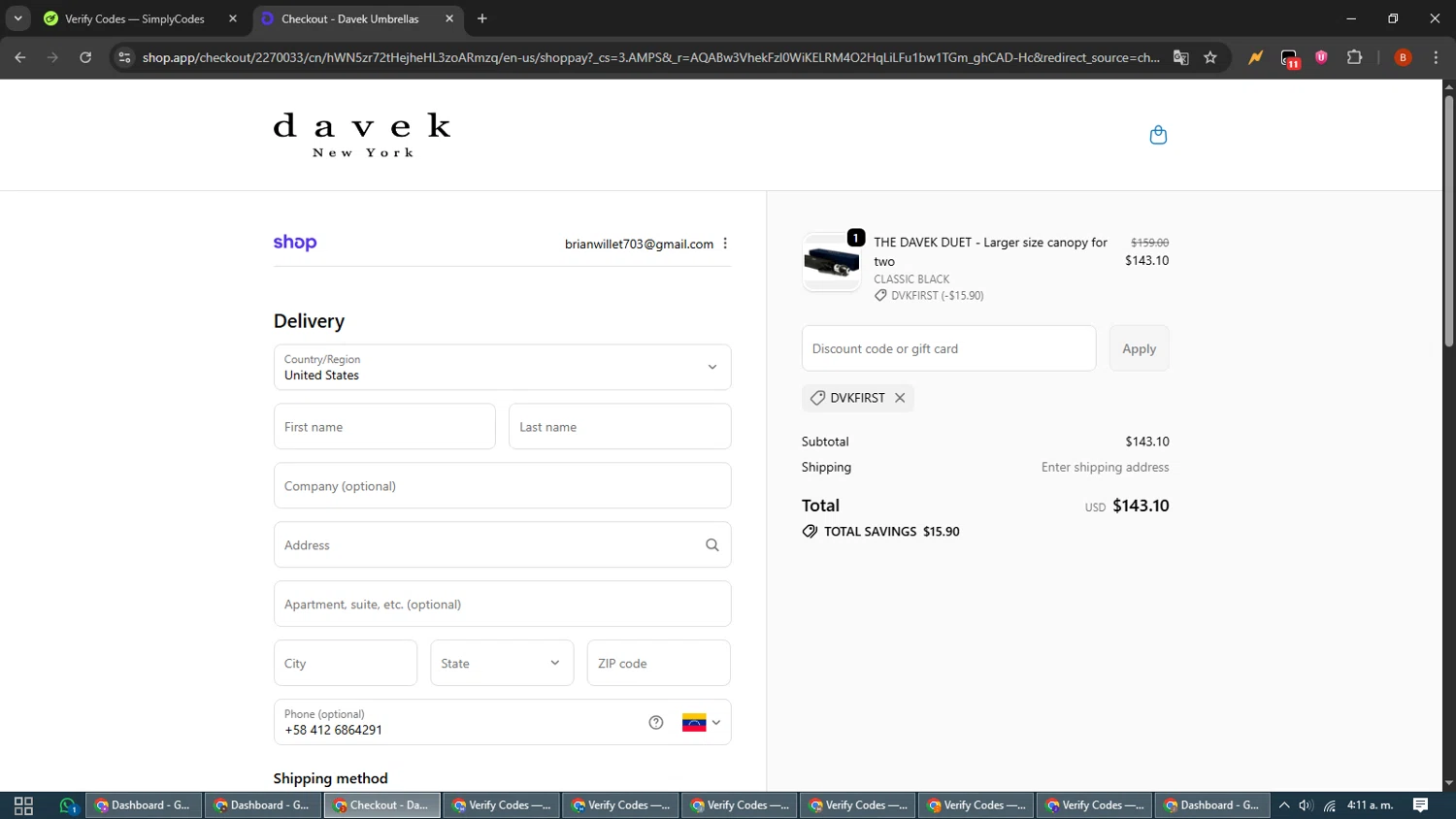Viewport: 1456px width, 819px height.
Task: Open the Extensions puzzle icon
Action: click(x=1355, y=57)
